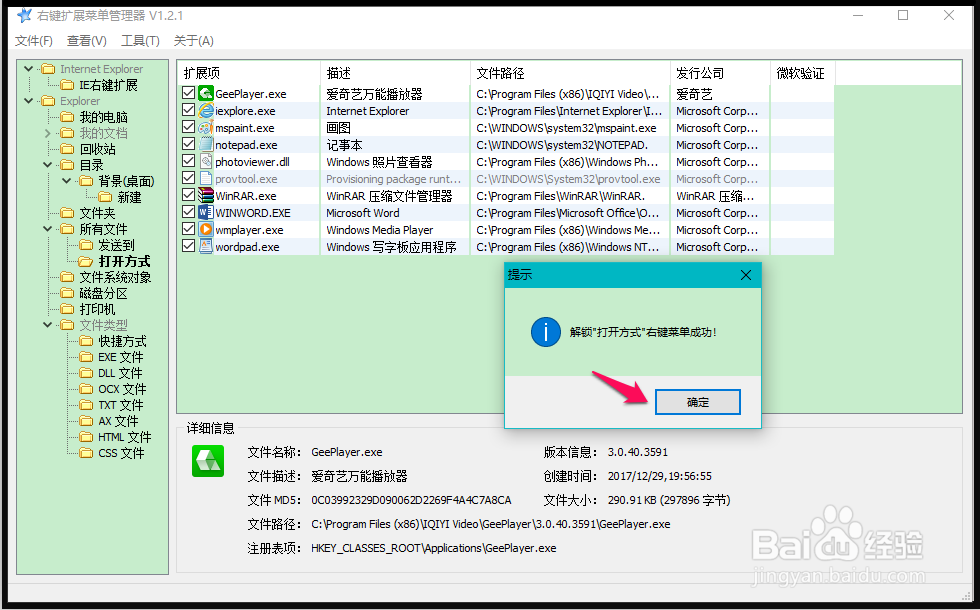980x610 pixels.
Task: Click the notepad.exe icon in list
Action: pyautogui.click(x=206, y=144)
